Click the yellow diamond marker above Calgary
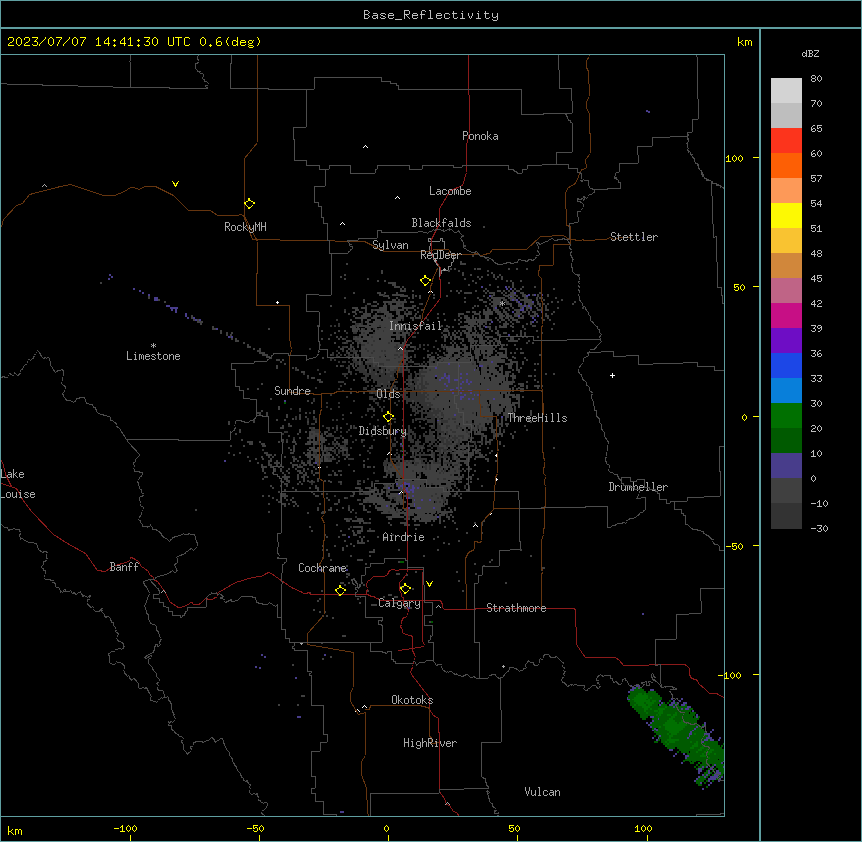Screen dimensions: 862x842 click(x=405, y=589)
